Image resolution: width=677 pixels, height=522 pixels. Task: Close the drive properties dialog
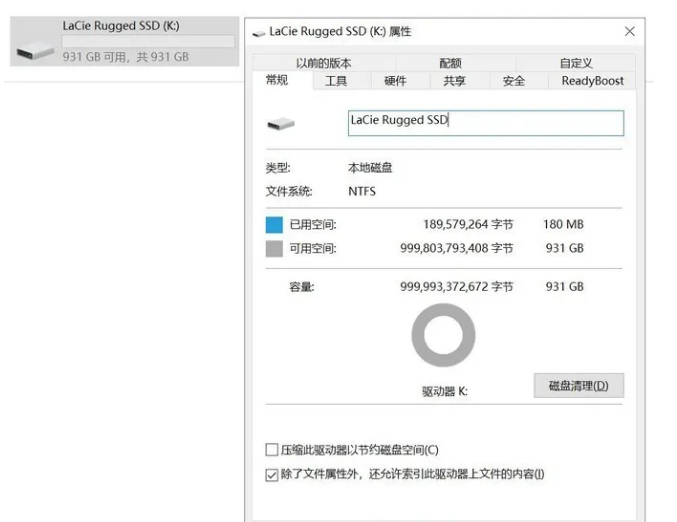(629, 32)
